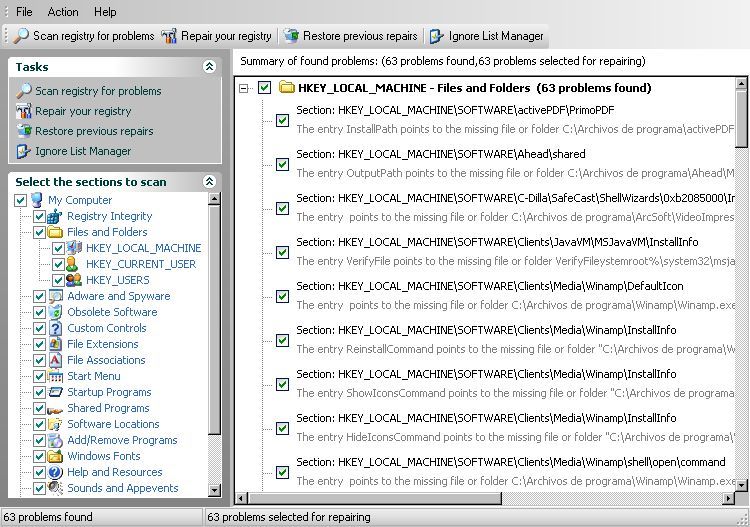750x527 pixels.
Task: Click the File Associations letter A icon
Action: [55, 360]
